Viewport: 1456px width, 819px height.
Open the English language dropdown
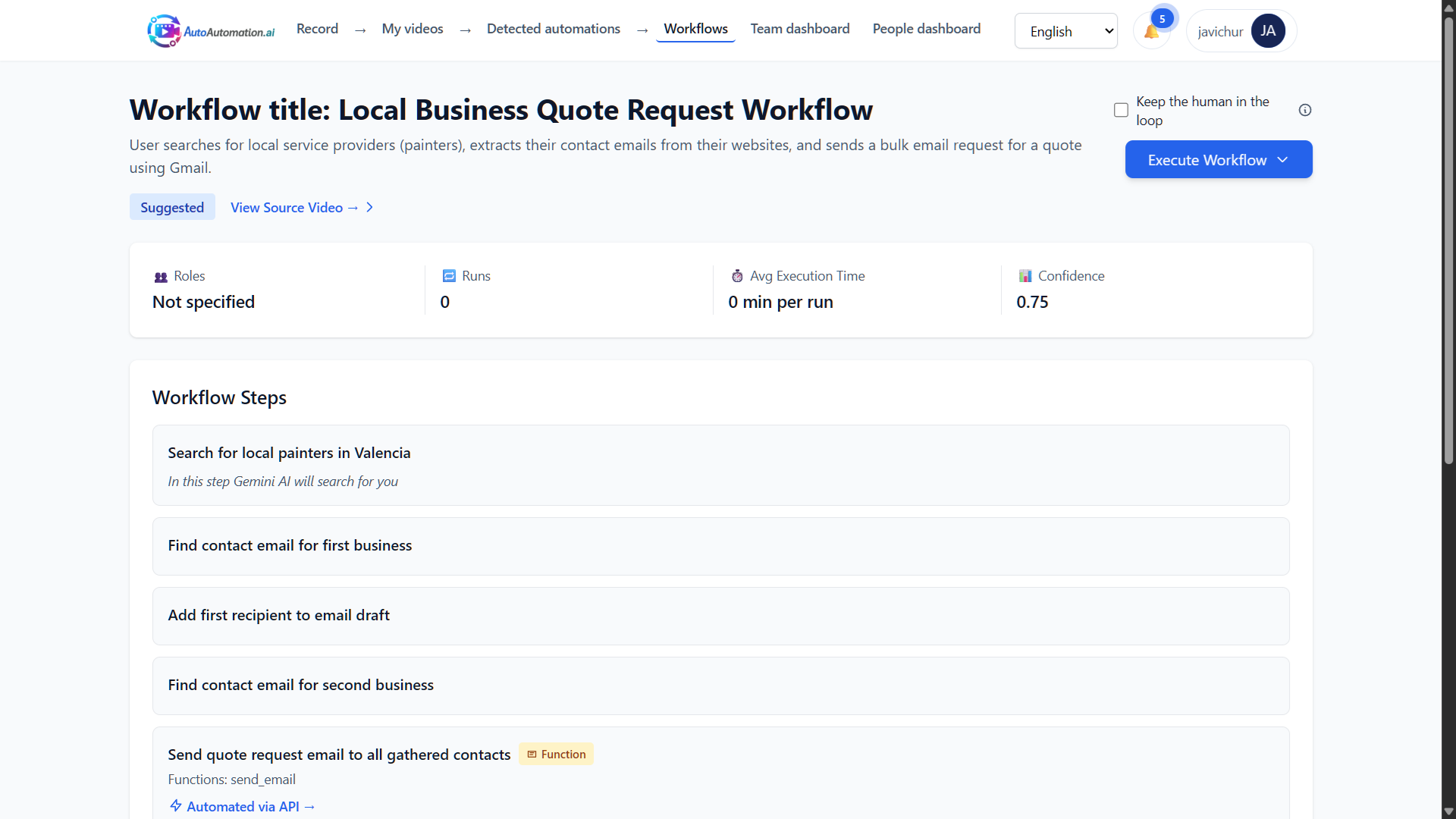[1065, 31]
